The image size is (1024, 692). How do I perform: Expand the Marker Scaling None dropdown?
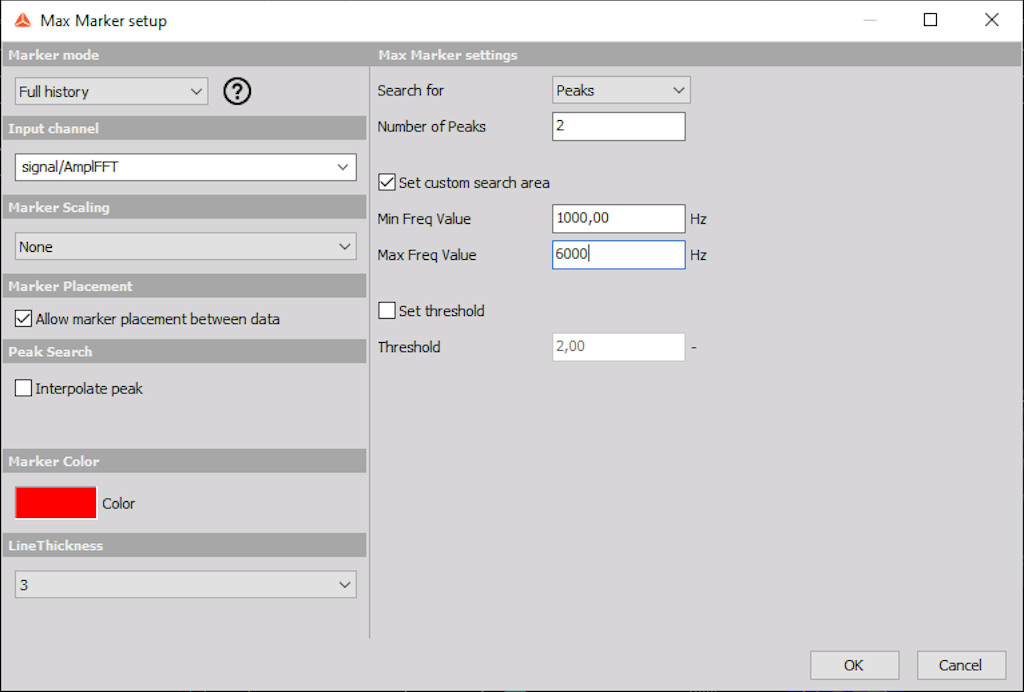coord(185,247)
